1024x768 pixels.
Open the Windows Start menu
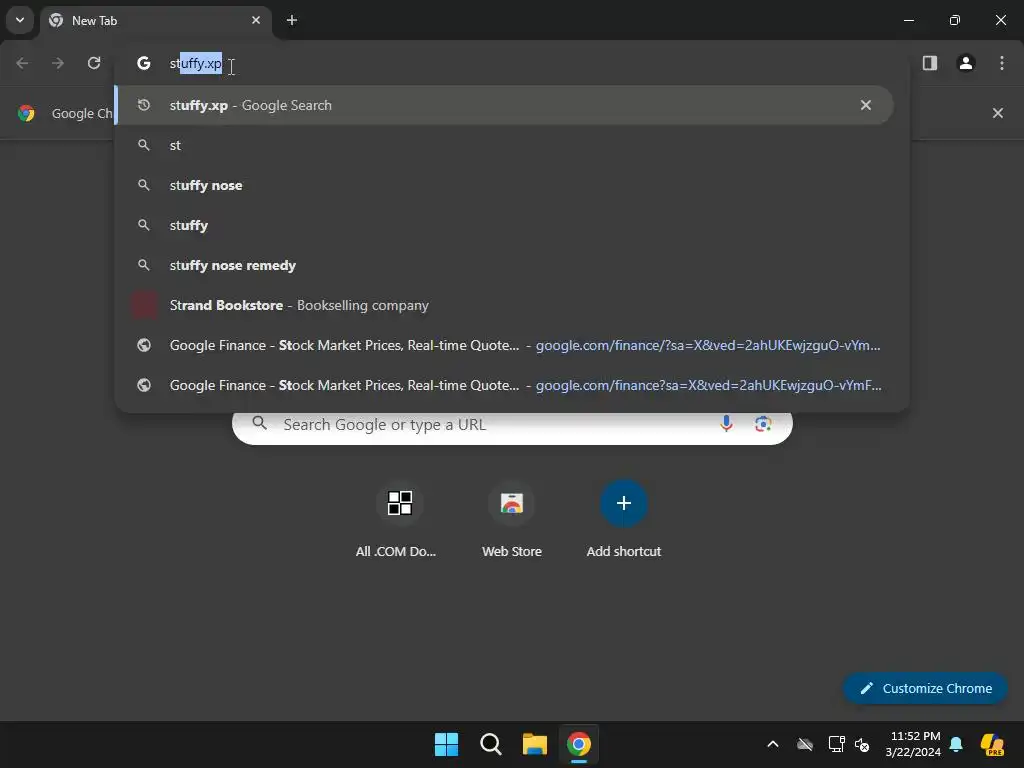click(x=447, y=744)
